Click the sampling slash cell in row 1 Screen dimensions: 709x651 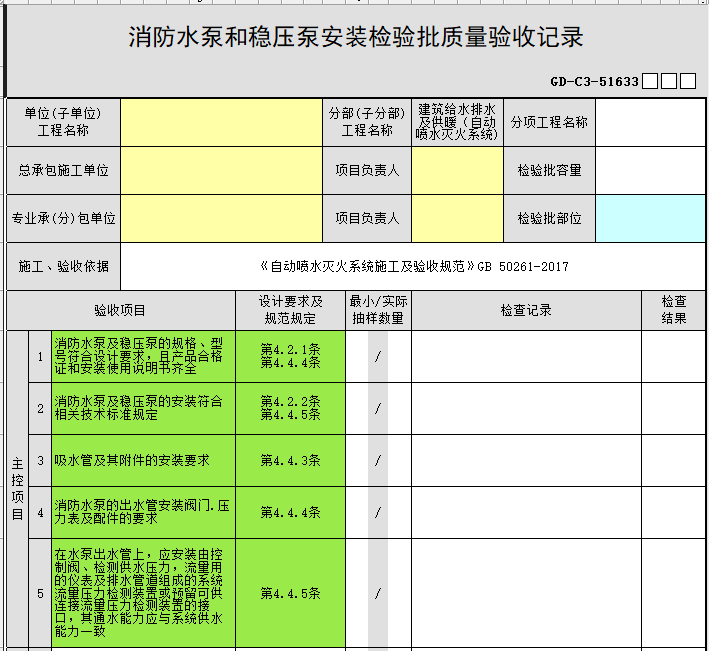click(378, 356)
